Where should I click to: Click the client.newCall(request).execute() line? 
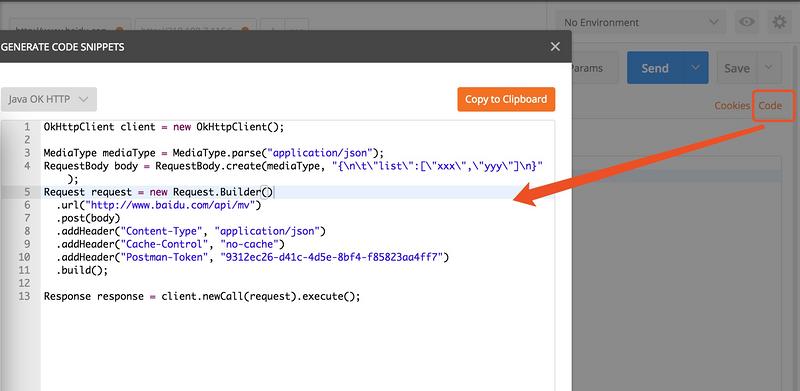(x=202, y=297)
